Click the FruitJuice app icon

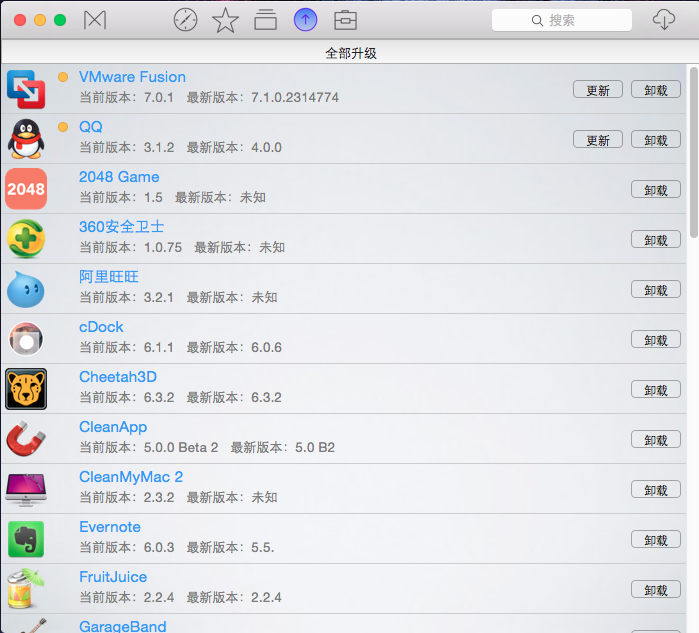[x=26, y=588]
